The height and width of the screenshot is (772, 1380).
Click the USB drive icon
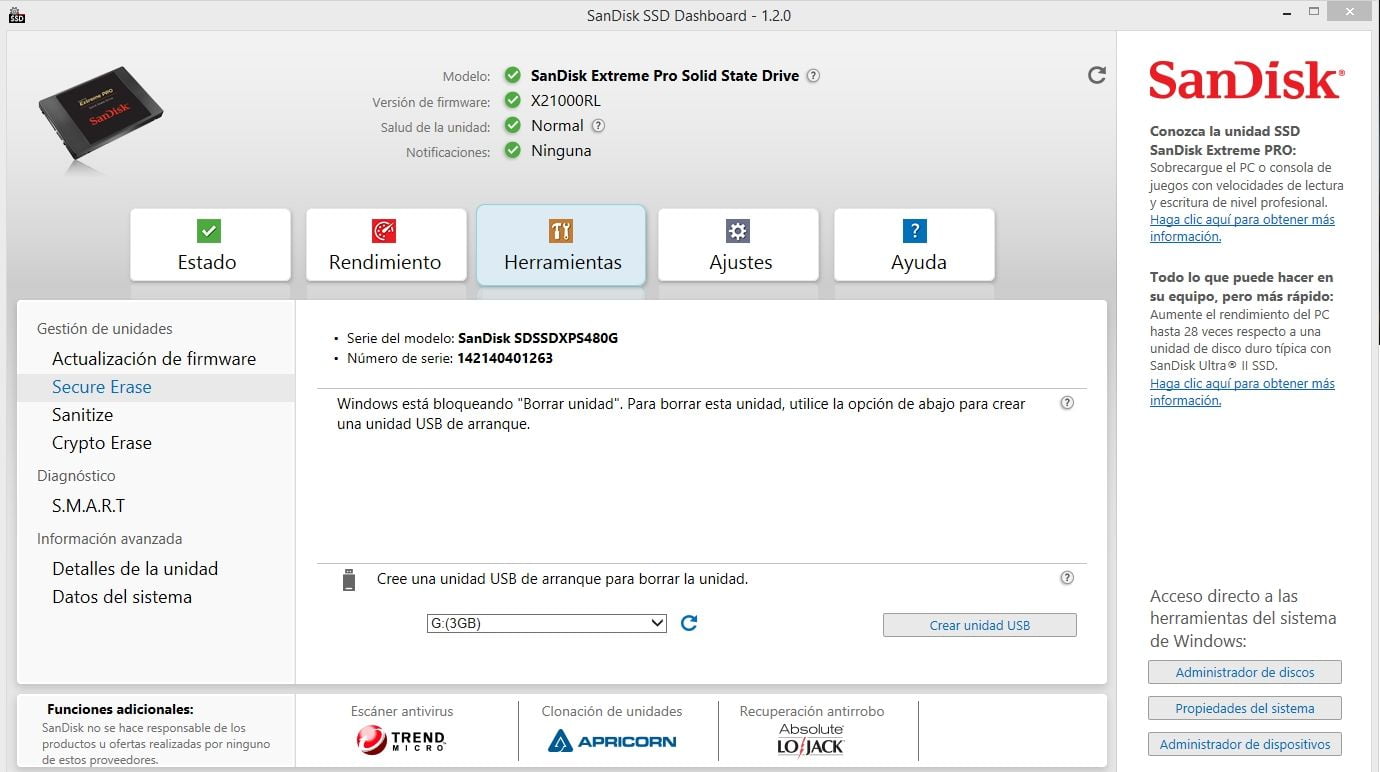point(349,580)
